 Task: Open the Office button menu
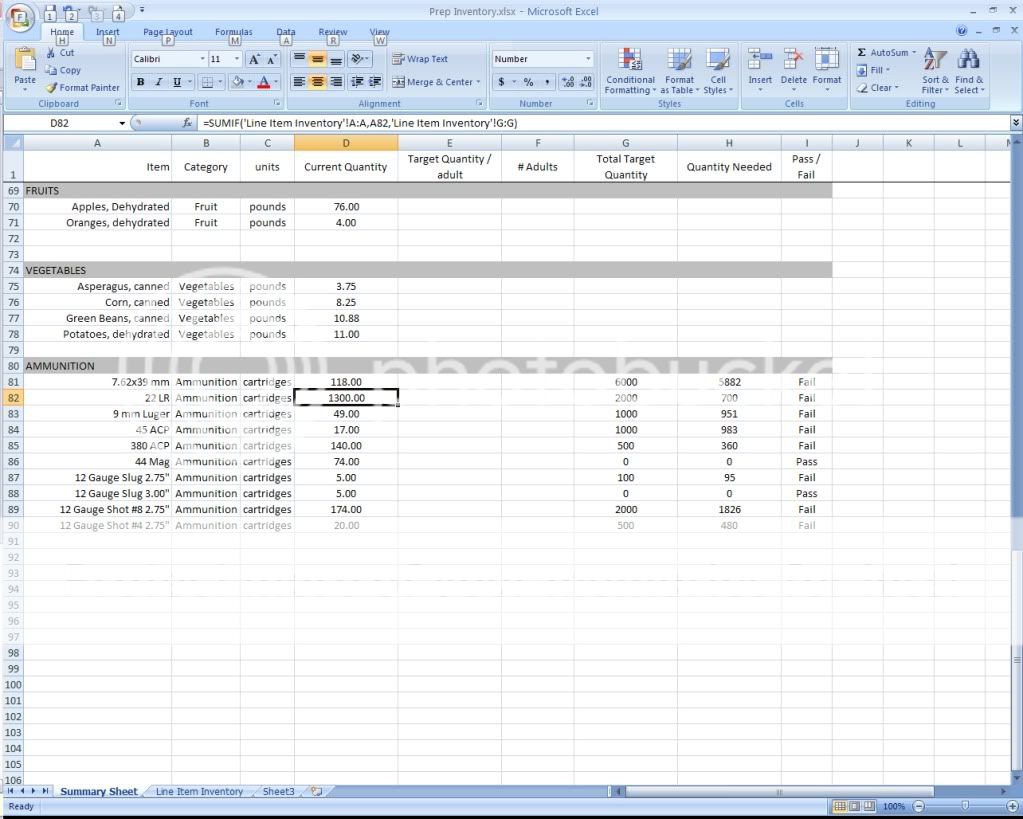21,16
